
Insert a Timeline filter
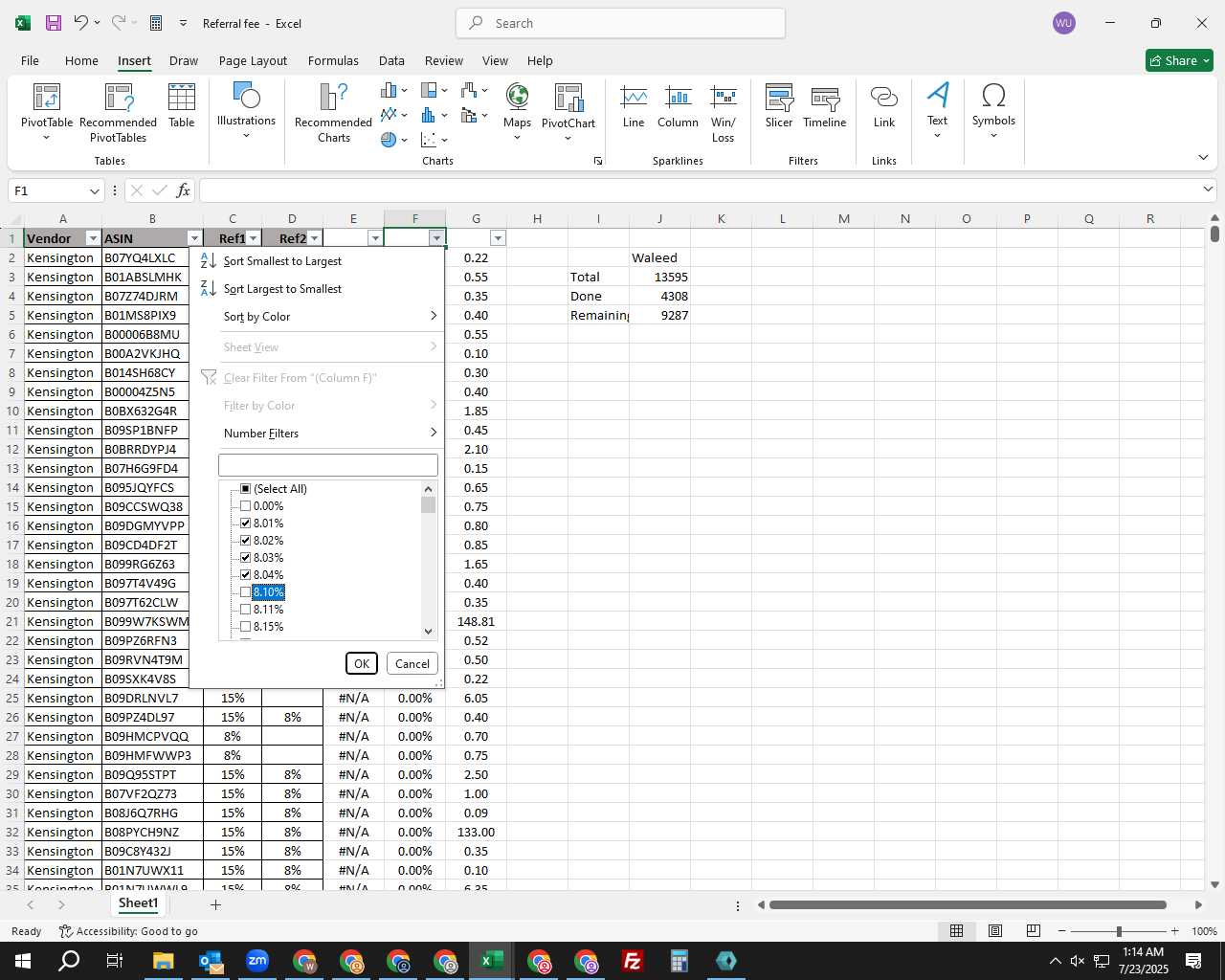tap(825, 105)
